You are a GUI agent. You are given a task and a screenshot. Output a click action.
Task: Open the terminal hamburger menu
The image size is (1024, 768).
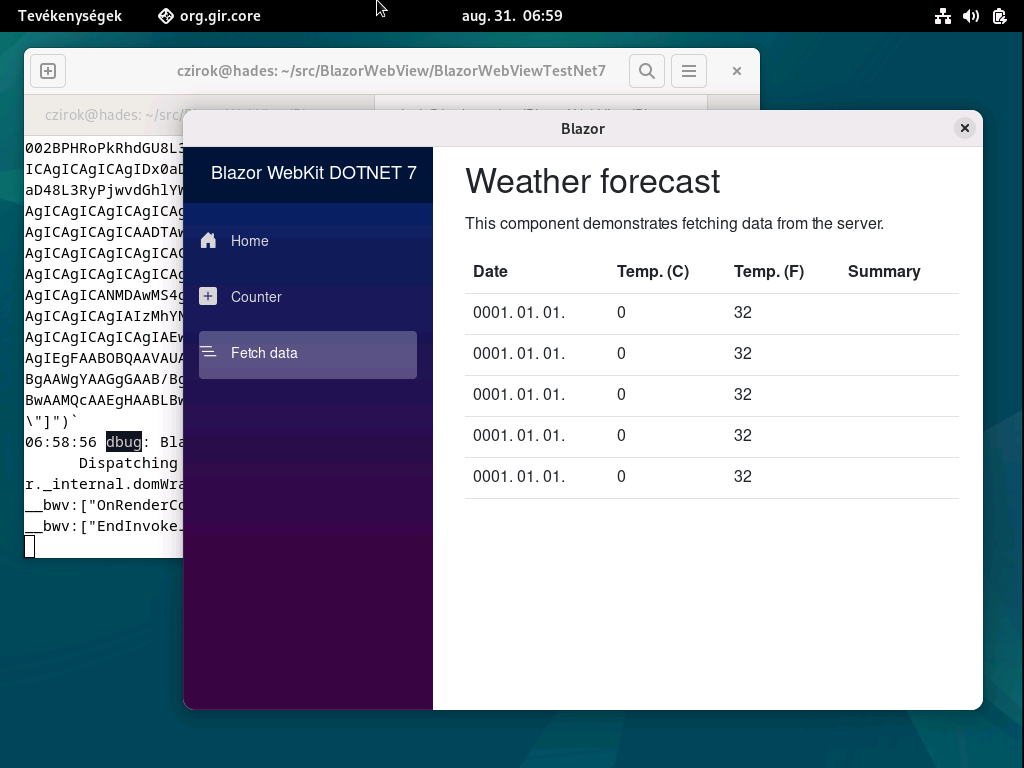click(688, 71)
